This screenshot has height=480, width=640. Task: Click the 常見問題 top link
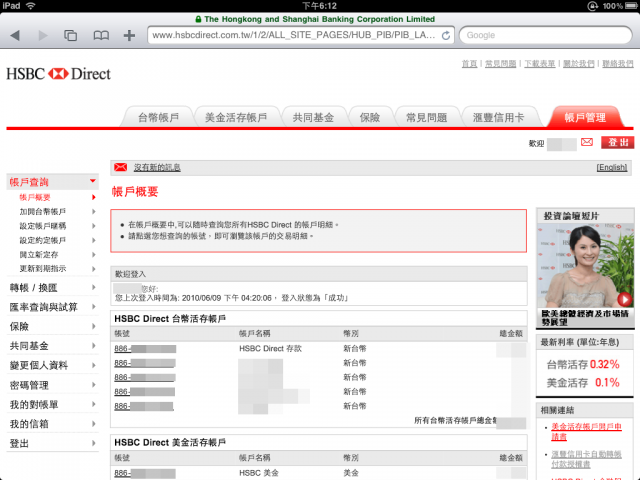point(500,64)
